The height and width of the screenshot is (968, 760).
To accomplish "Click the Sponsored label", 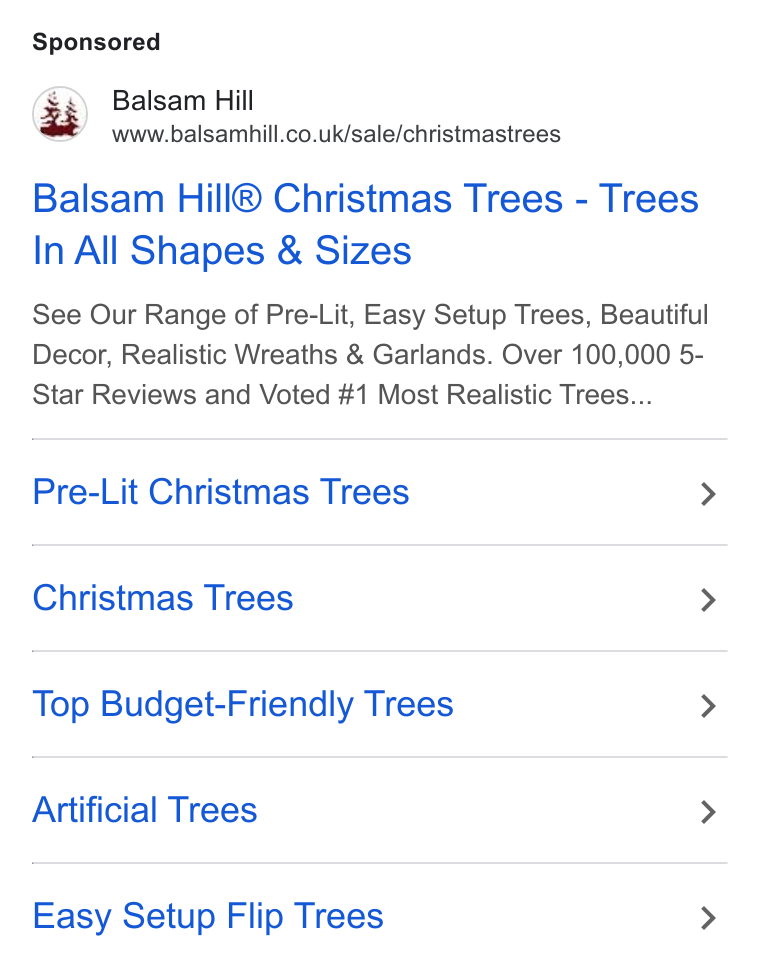I will 96,42.
